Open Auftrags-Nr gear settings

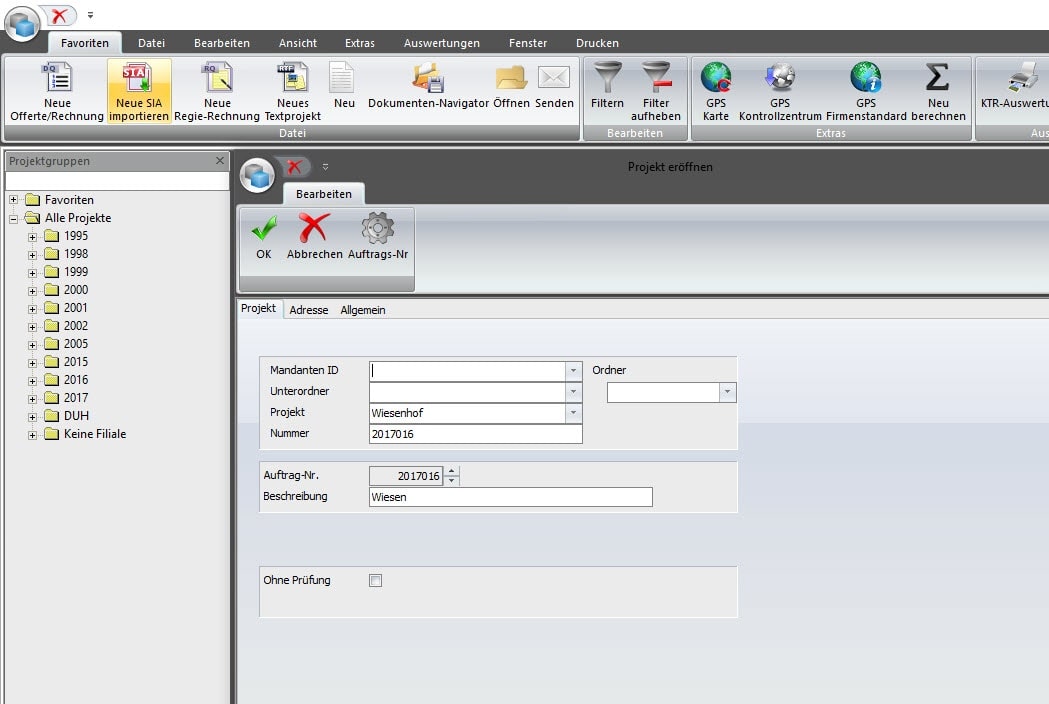pyautogui.click(x=378, y=237)
